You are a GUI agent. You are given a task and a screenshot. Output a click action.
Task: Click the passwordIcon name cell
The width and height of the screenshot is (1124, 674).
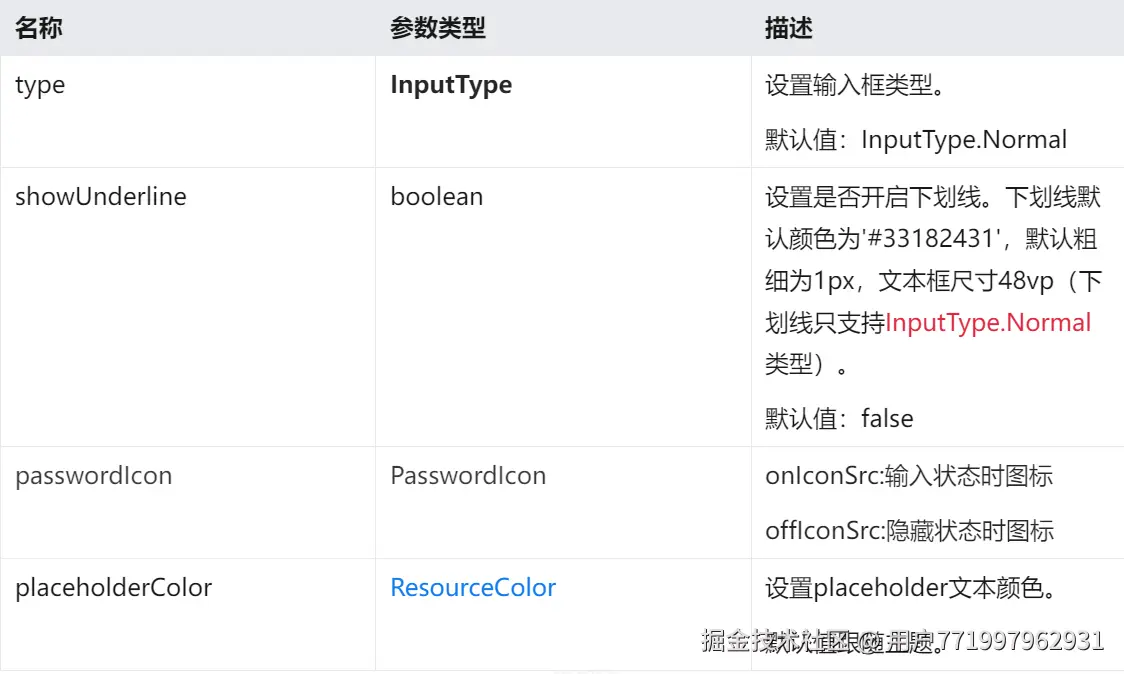point(93,475)
